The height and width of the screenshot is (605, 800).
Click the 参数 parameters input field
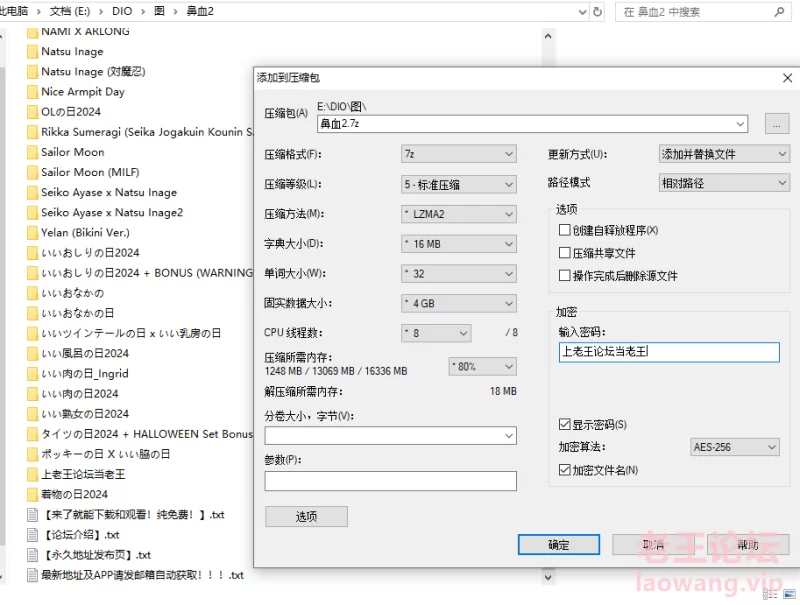click(390, 481)
